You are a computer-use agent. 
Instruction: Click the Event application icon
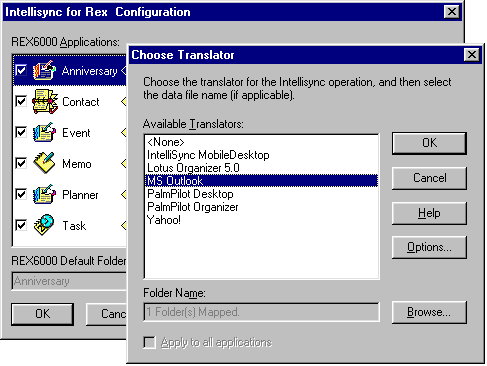tap(44, 132)
